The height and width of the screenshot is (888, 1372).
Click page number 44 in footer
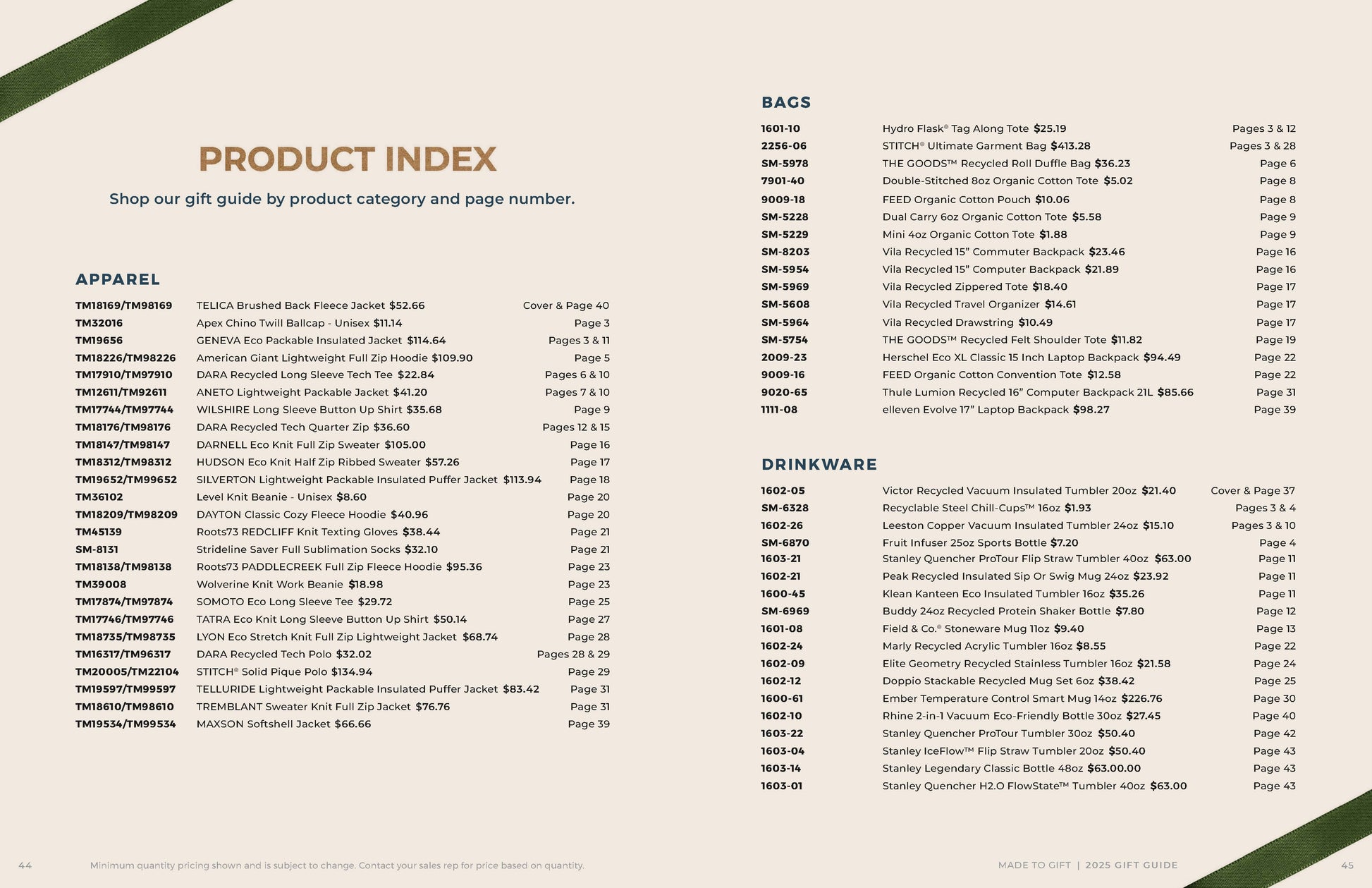pyautogui.click(x=25, y=865)
